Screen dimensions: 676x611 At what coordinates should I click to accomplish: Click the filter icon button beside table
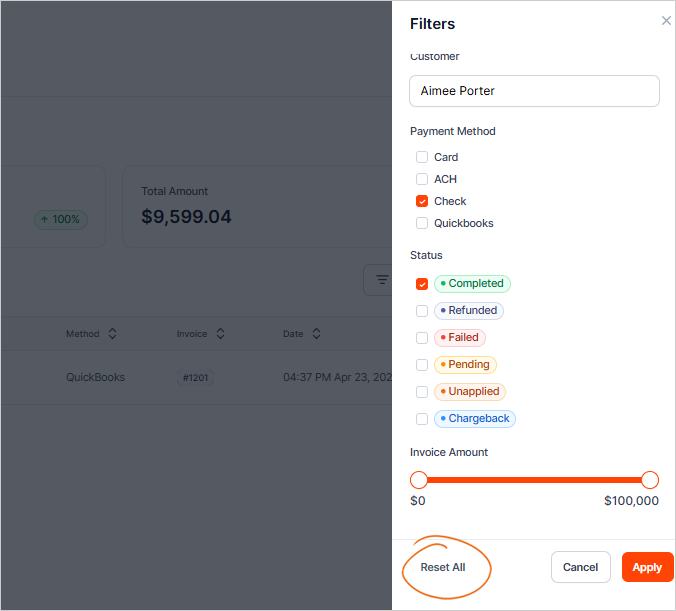tap(380, 281)
